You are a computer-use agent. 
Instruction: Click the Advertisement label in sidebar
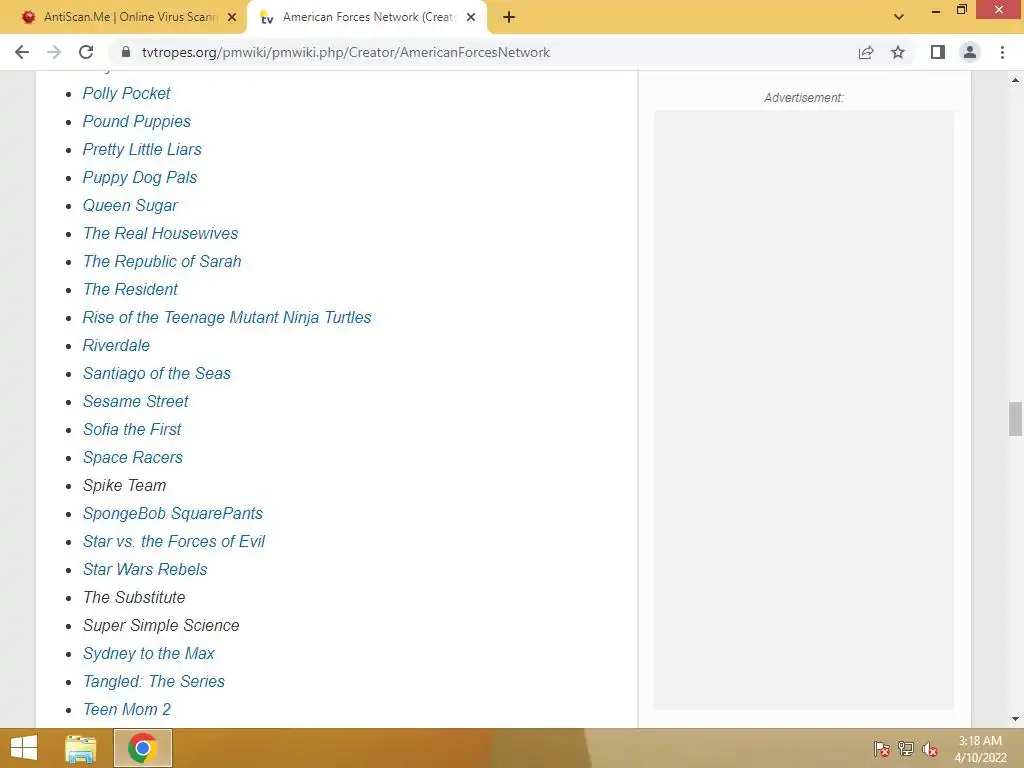coord(804,98)
